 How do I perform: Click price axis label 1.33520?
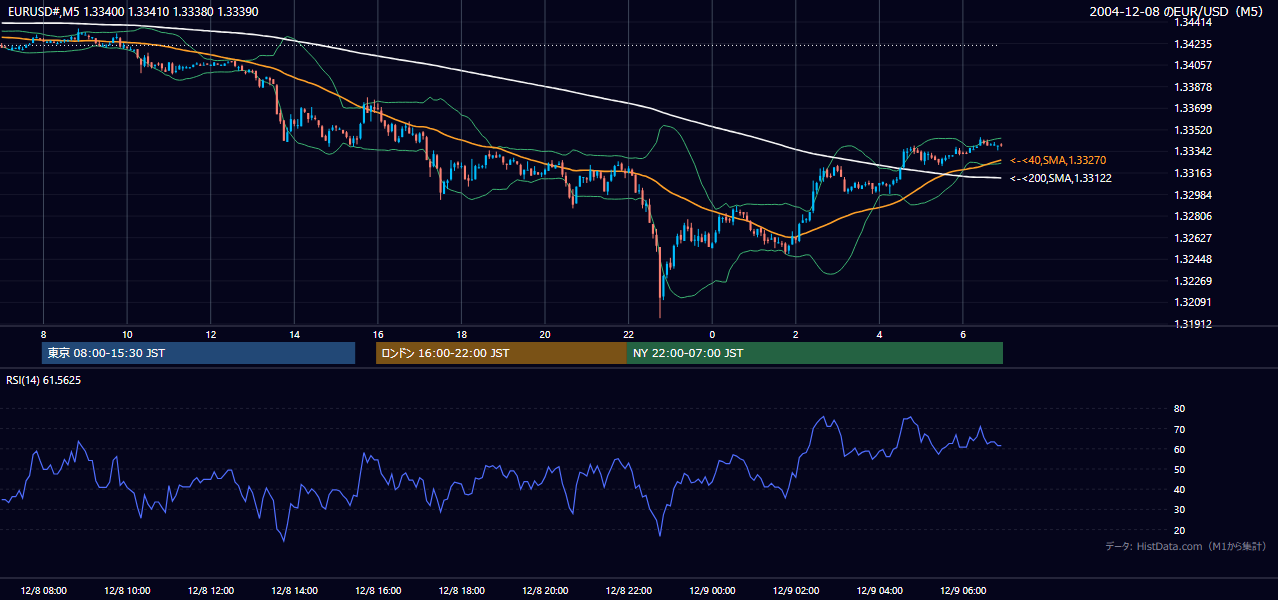pyautogui.click(x=1195, y=130)
